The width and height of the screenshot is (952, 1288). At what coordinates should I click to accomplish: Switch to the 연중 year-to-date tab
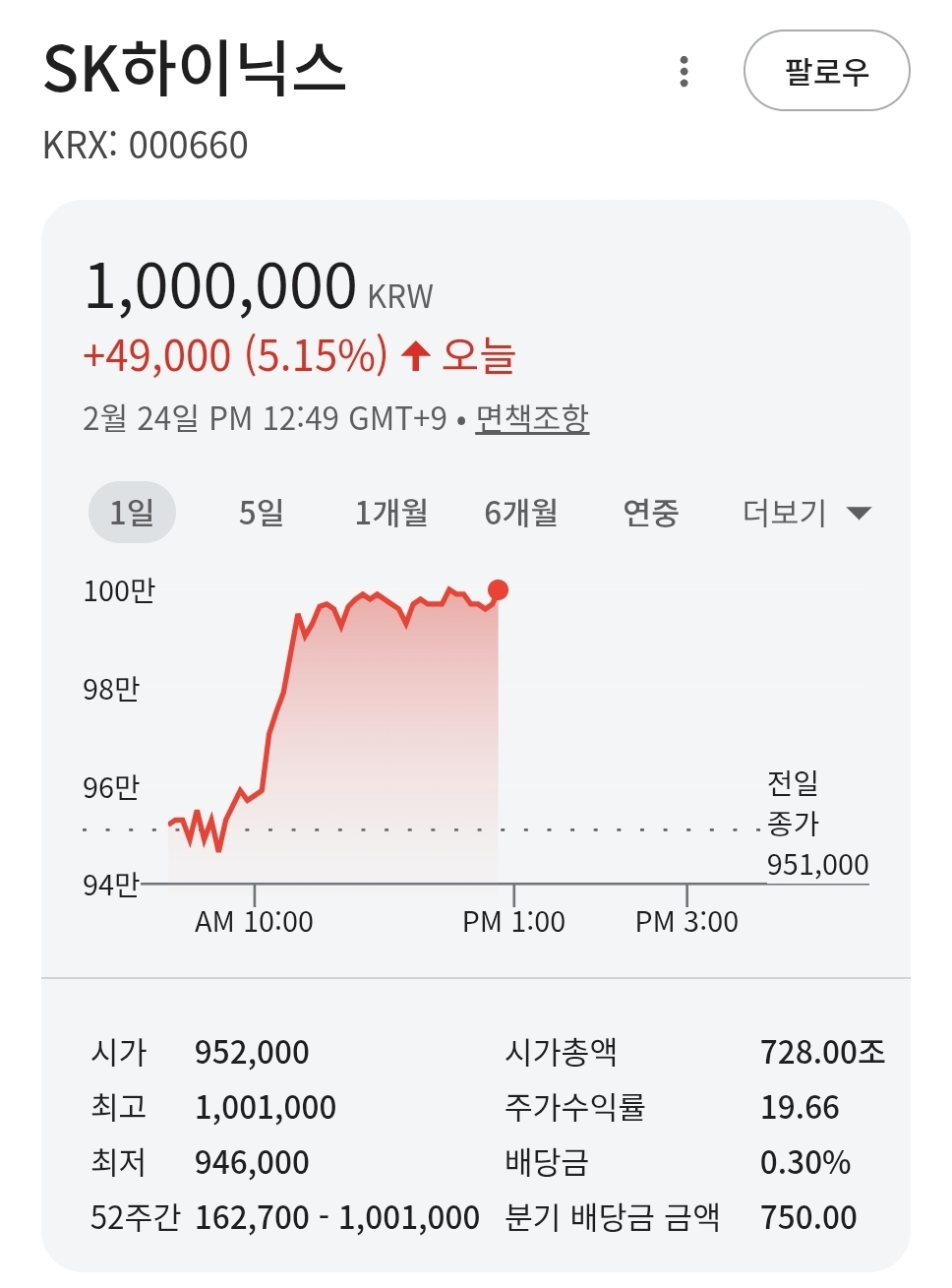651,513
